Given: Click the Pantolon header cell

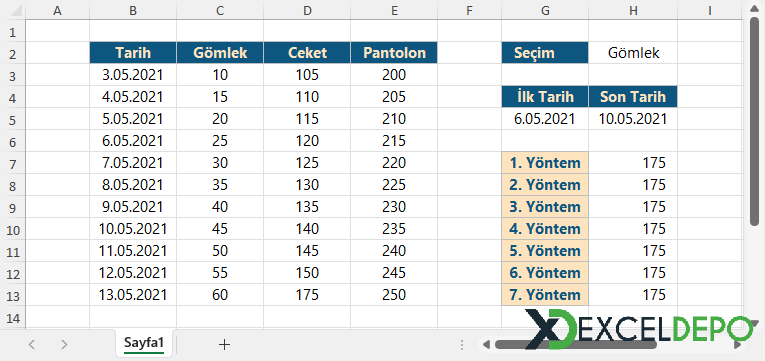Looking at the screenshot, I should pos(394,53).
